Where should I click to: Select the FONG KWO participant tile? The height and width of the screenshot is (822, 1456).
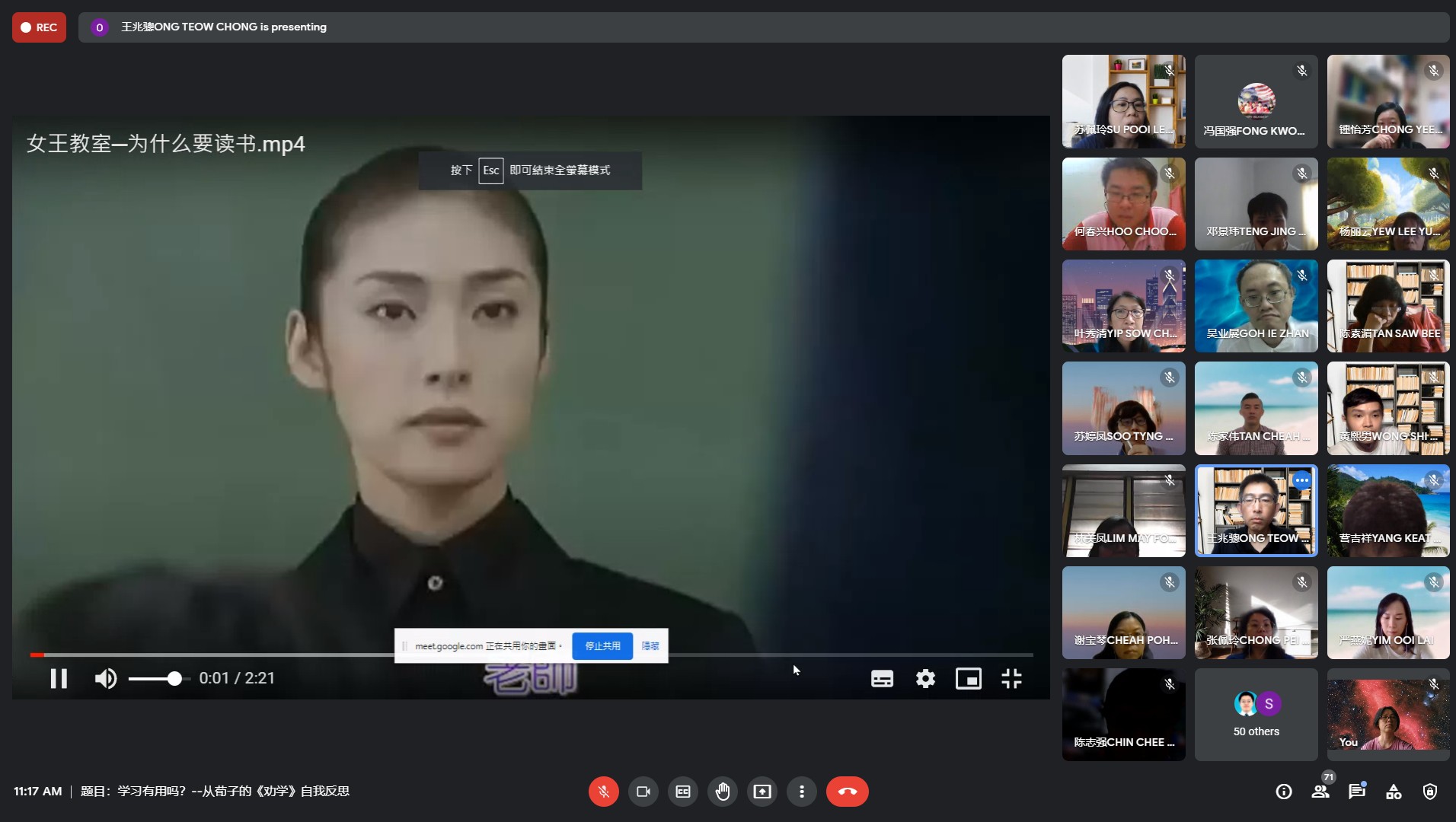pos(1256,101)
